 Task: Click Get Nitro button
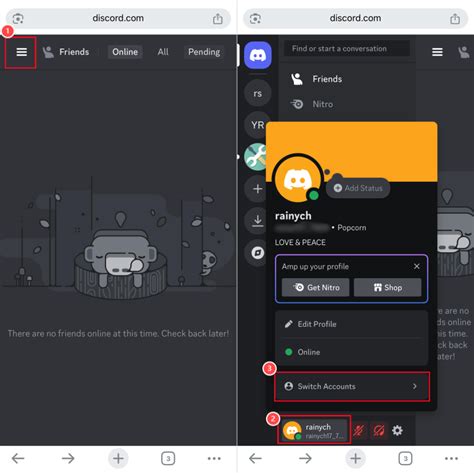point(316,287)
